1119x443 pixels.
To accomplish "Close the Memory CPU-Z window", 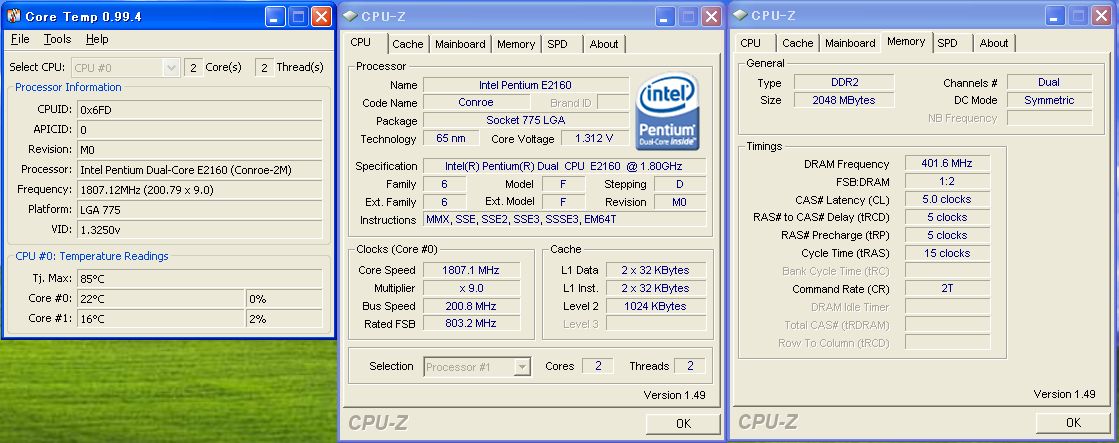I will 1101,16.
